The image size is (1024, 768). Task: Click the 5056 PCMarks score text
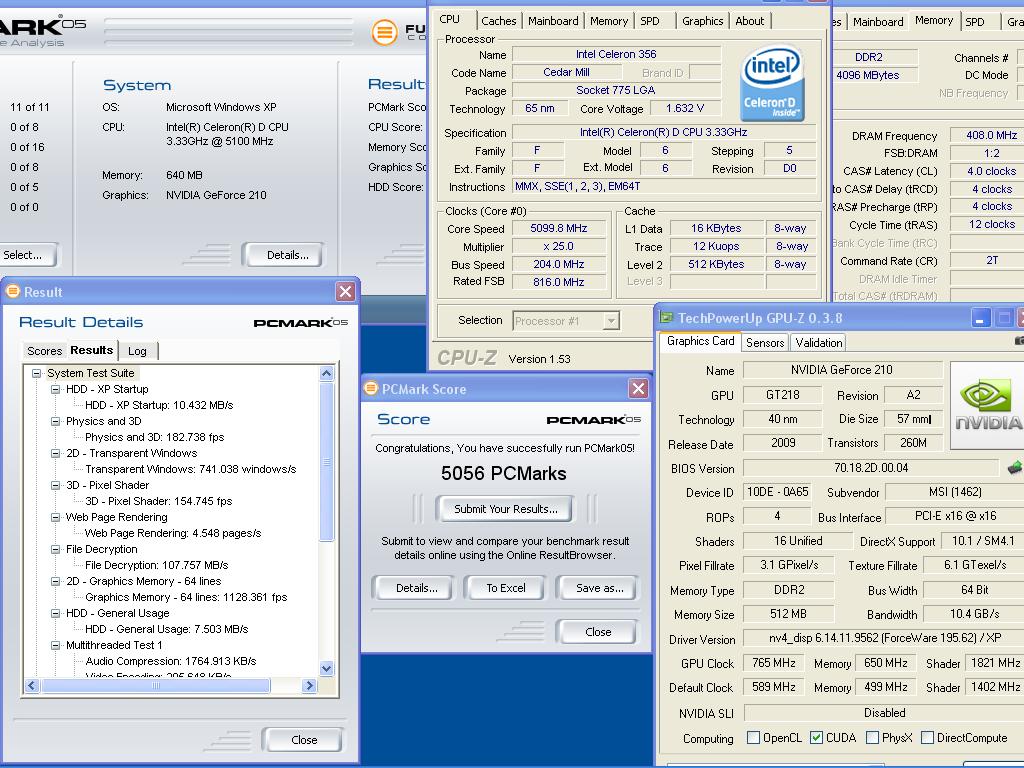(504, 473)
